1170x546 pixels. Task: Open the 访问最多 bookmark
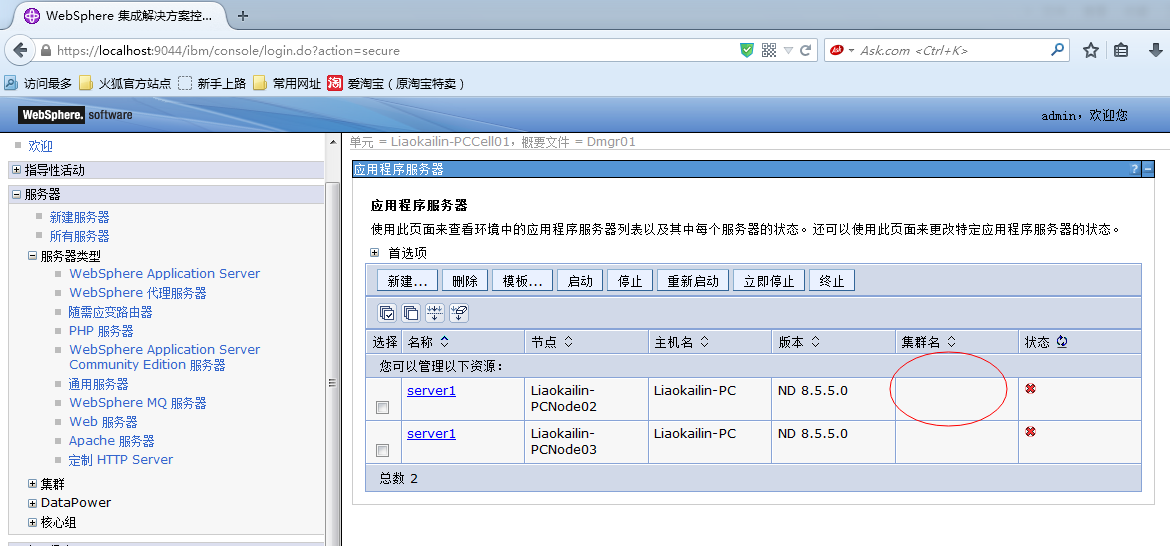[39, 83]
